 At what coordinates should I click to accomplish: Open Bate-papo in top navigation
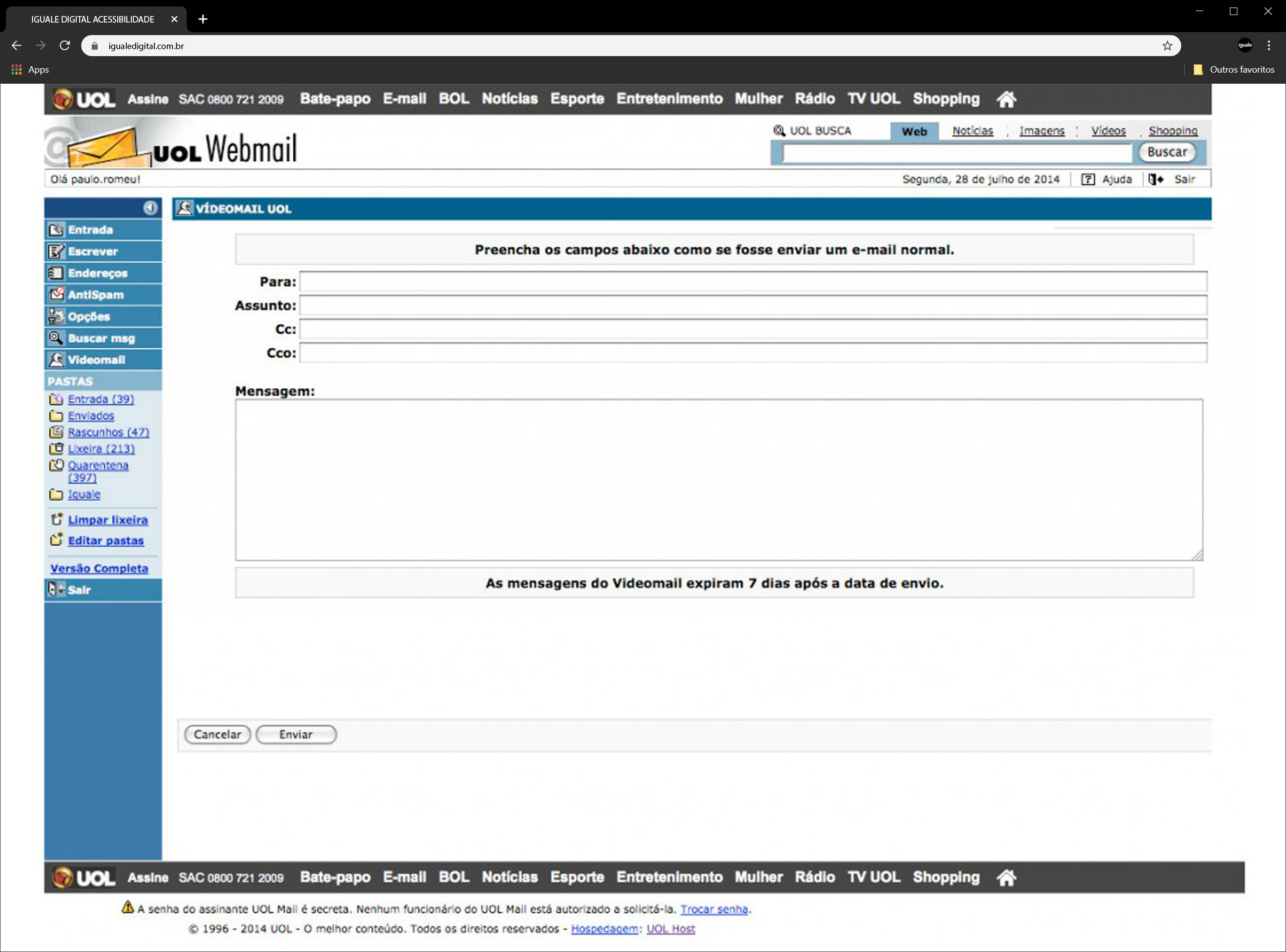pyautogui.click(x=335, y=99)
